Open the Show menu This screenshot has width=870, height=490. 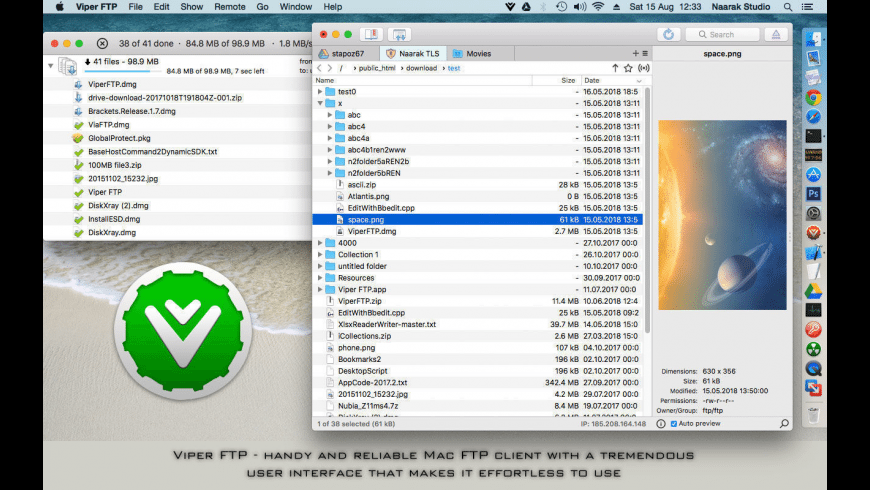pyautogui.click(x=191, y=7)
